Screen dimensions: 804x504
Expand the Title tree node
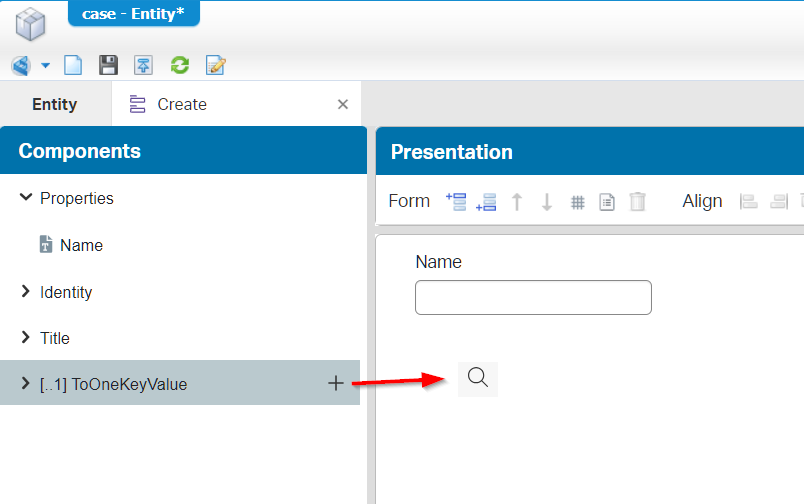coord(26,338)
